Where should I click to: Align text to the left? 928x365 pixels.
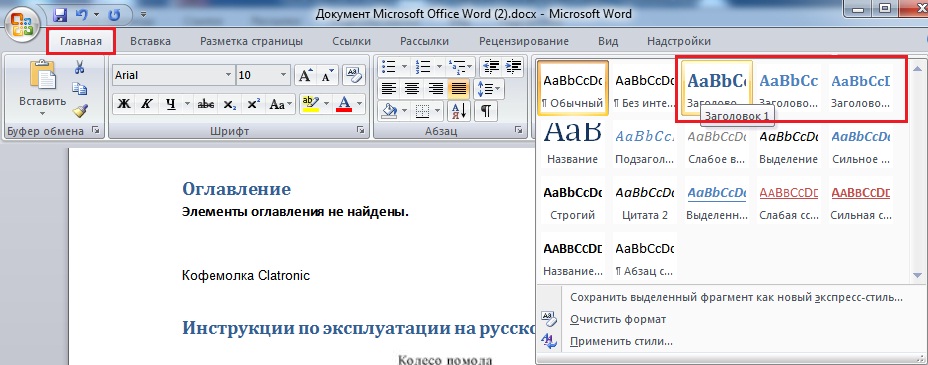coord(388,89)
